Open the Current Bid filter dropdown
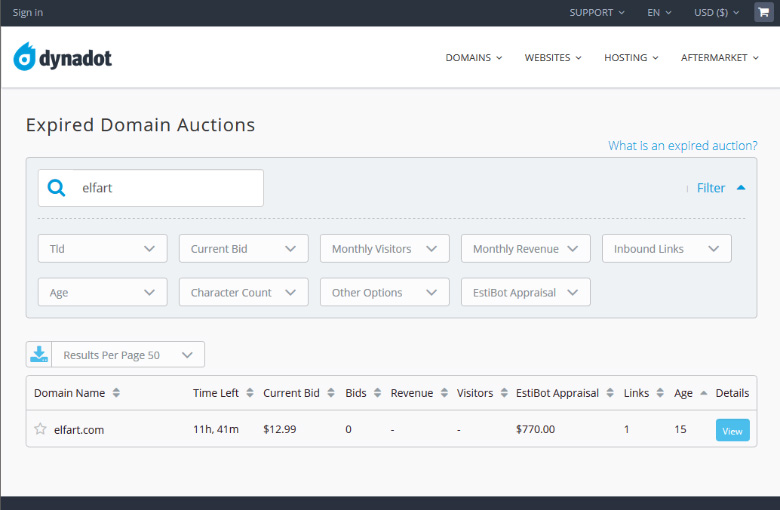This screenshot has width=780, height=510. coord(244,249)
